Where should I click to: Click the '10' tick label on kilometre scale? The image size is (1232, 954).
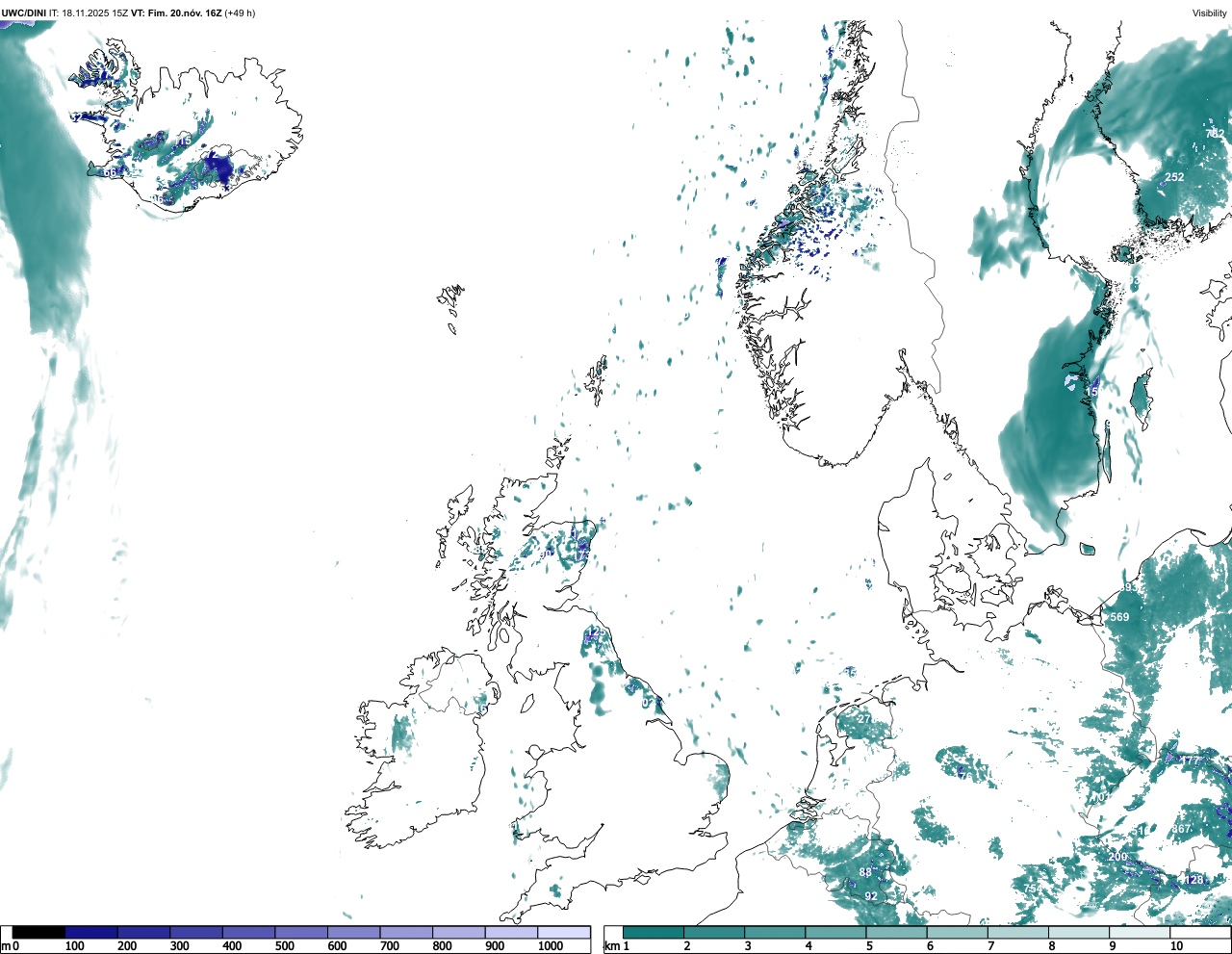[x=1176, y=946]
